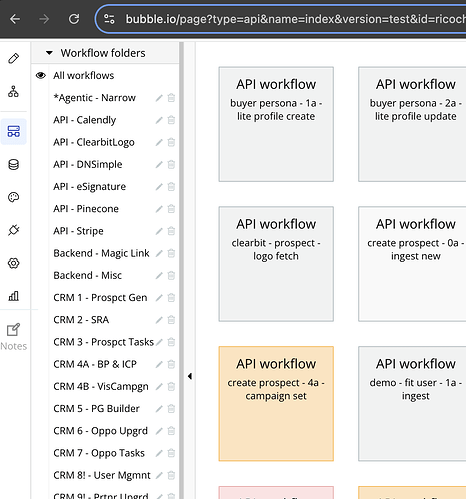
Task: Open the Styles tab palette icon
Action: [x=14, y=197]
